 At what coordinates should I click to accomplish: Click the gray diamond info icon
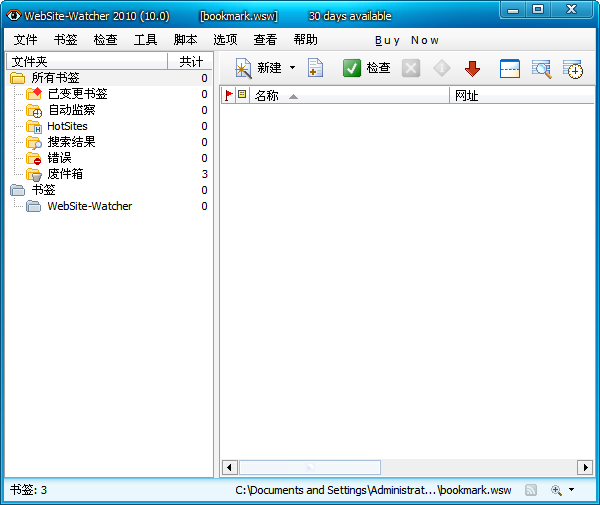[442, 68]
